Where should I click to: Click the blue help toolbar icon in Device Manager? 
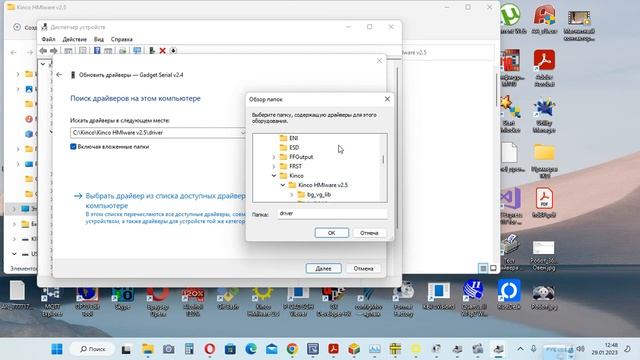point(97,50)
